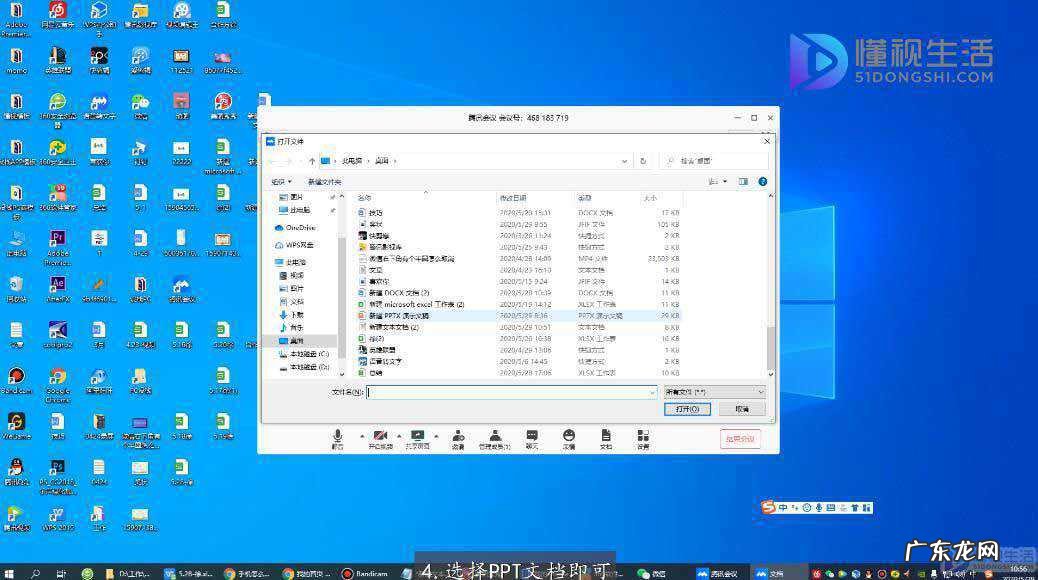The width and height of the screenshot is (1038, 580).
Task: Open the 文档 documents panel
Action: coord(607,433)
